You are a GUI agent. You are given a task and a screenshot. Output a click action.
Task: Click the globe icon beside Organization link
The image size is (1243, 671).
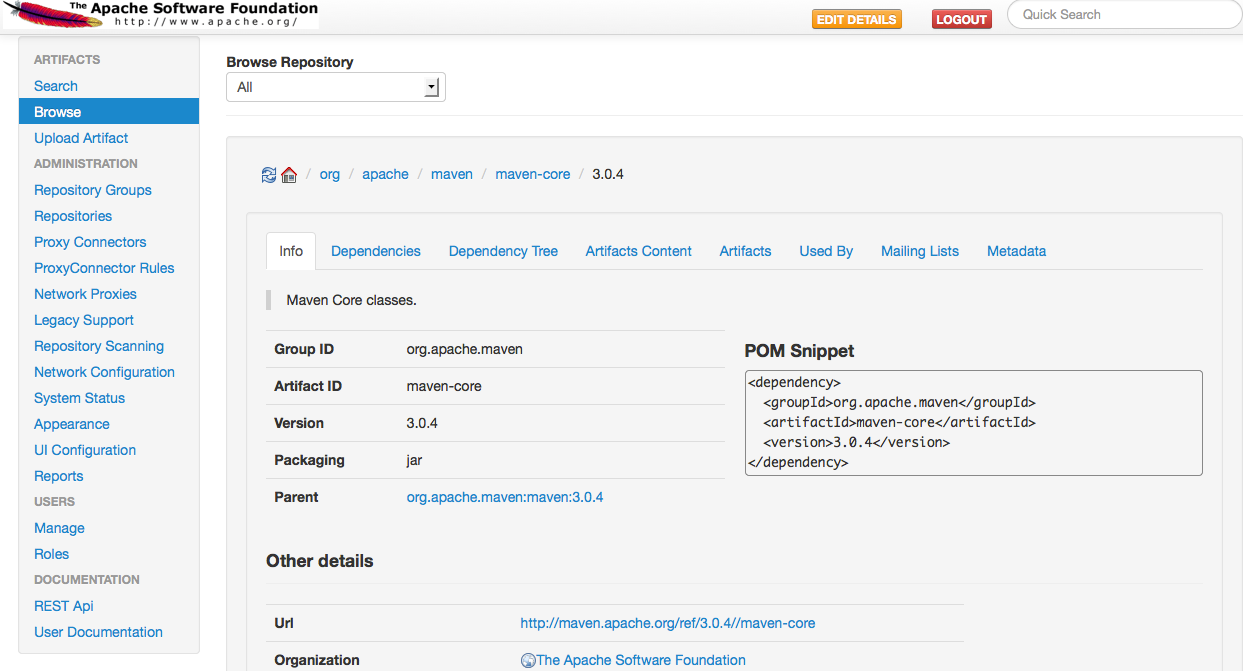click(528, 661)
